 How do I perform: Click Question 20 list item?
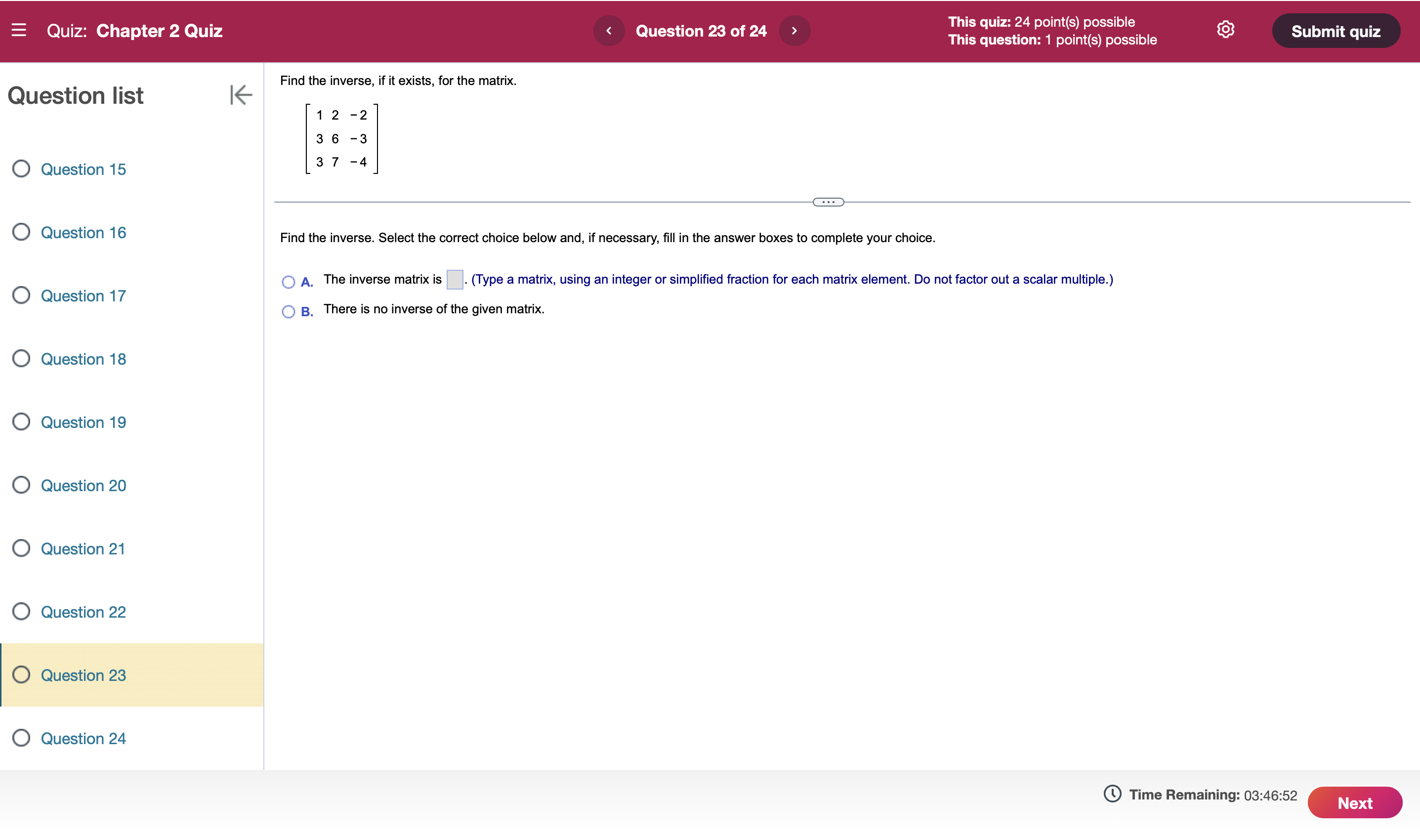pyautogui.click(x=83, y=485)
